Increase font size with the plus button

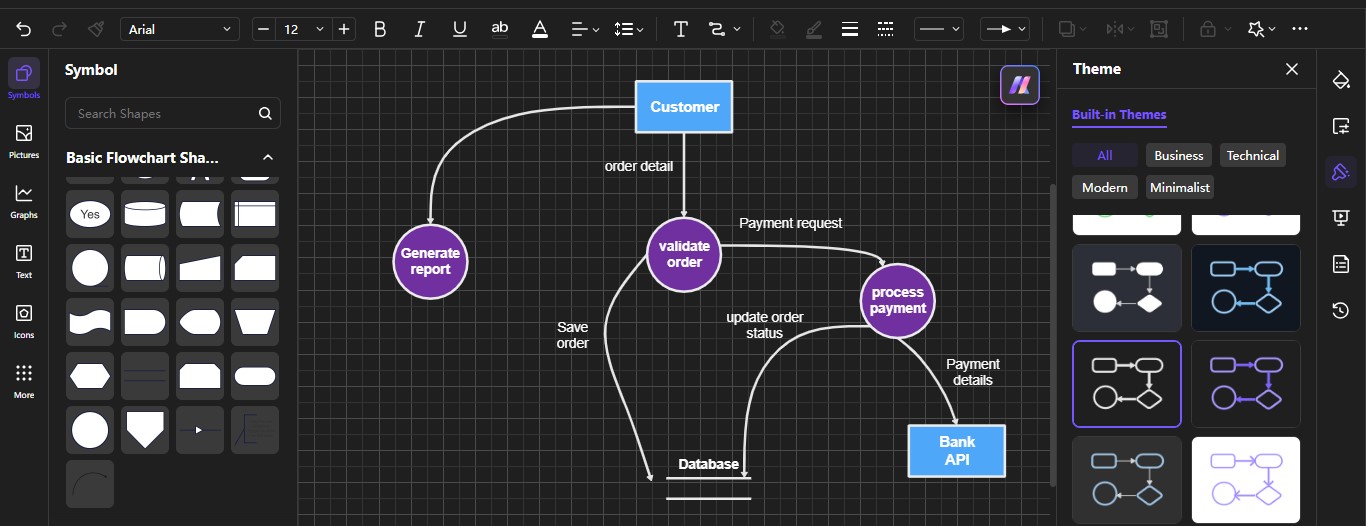[344, 29]
